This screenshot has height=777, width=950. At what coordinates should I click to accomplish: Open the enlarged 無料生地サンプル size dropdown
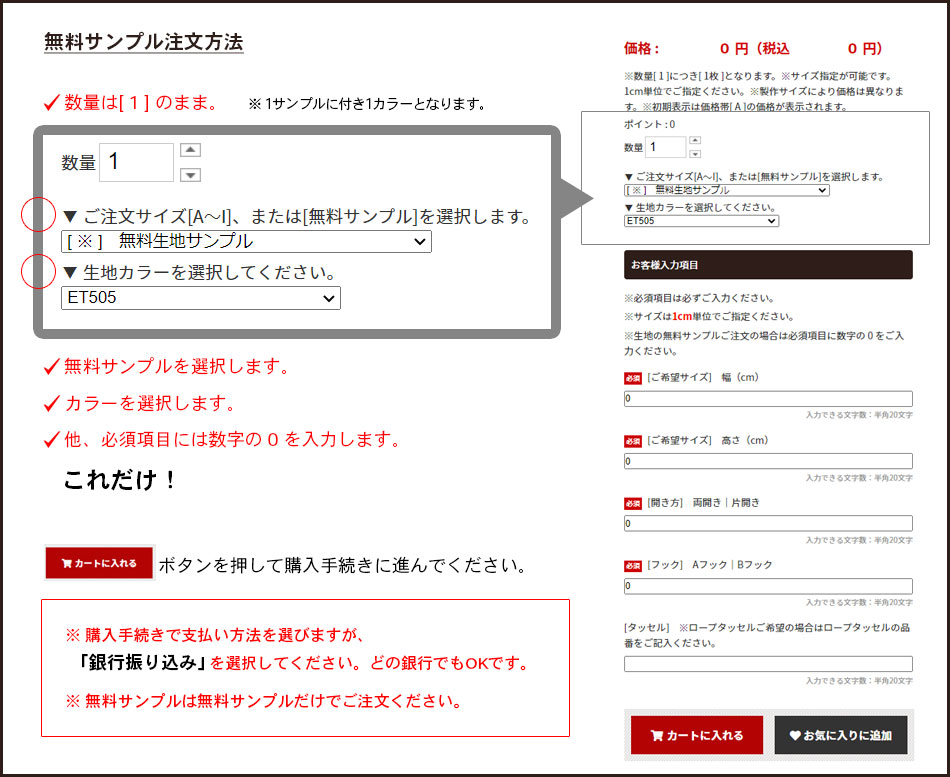[246, 241]
